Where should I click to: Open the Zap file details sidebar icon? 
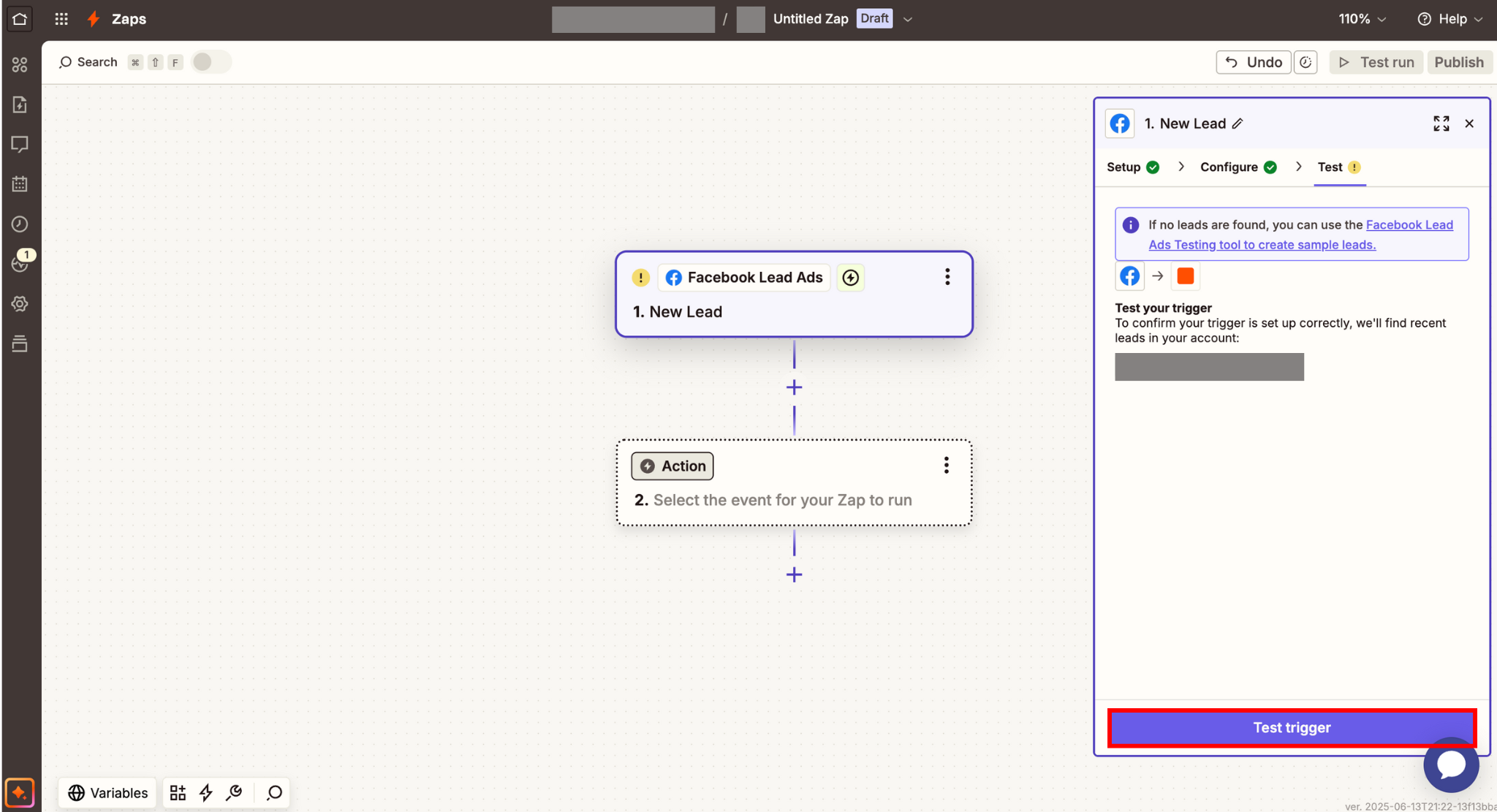coord(20,105)
